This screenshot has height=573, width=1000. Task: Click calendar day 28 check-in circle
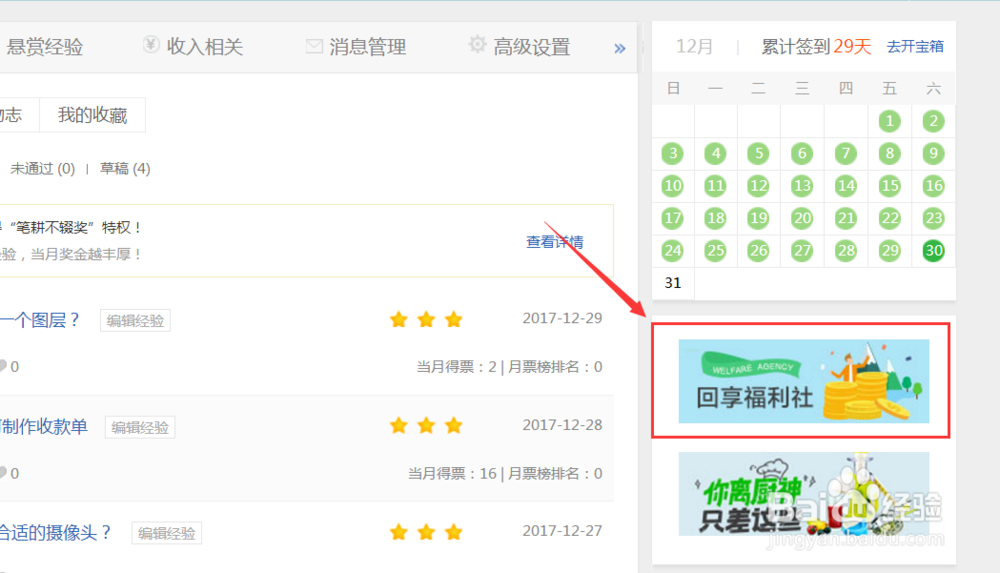846,250
